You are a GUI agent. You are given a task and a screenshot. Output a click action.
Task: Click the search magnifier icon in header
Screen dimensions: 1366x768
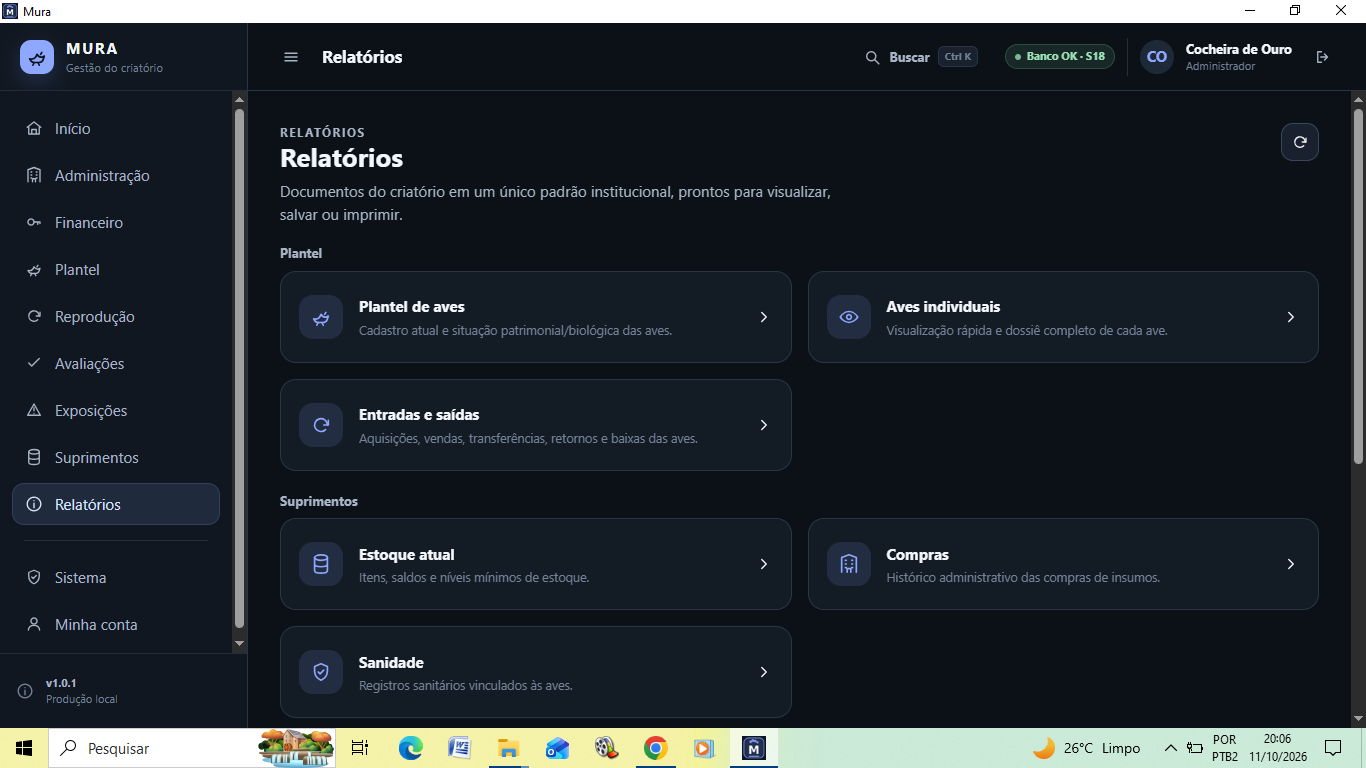click(x=872, y=57)
